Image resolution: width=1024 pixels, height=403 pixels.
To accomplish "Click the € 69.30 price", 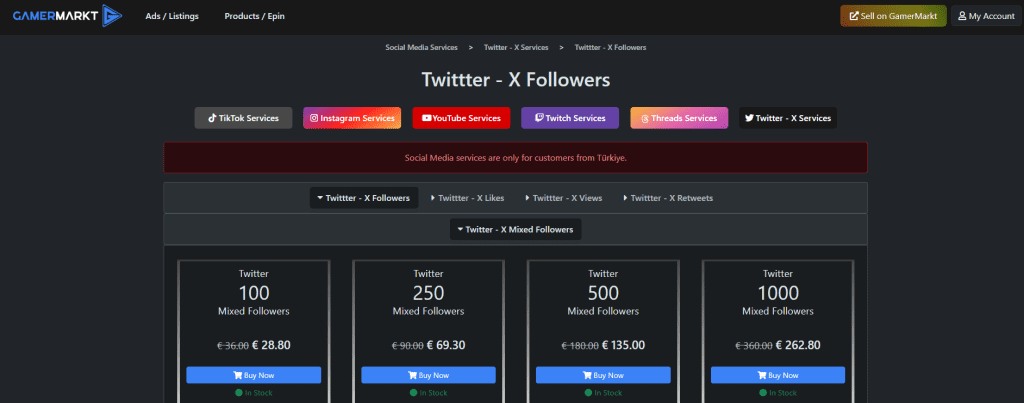I will tap(446, 346).
